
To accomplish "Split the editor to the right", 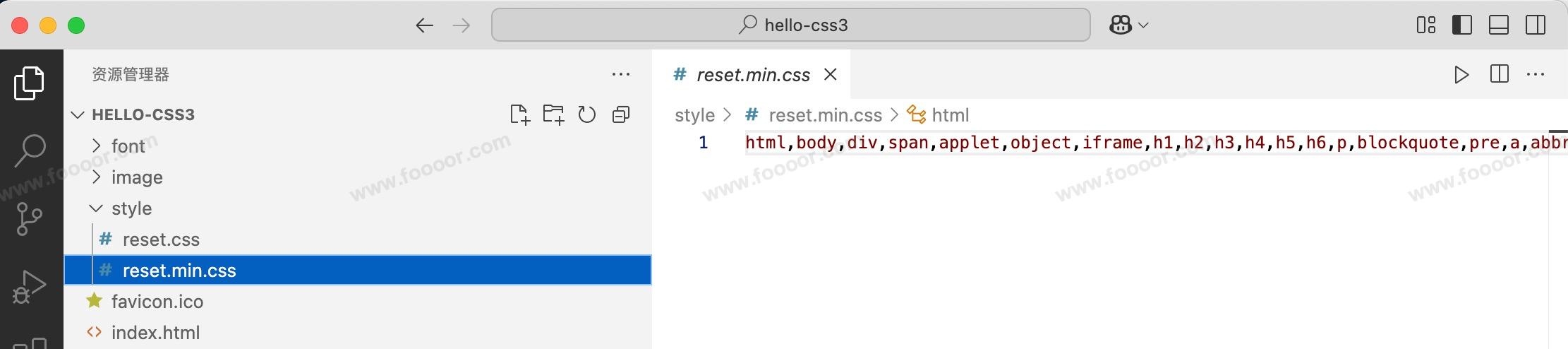I will 1499,74.
